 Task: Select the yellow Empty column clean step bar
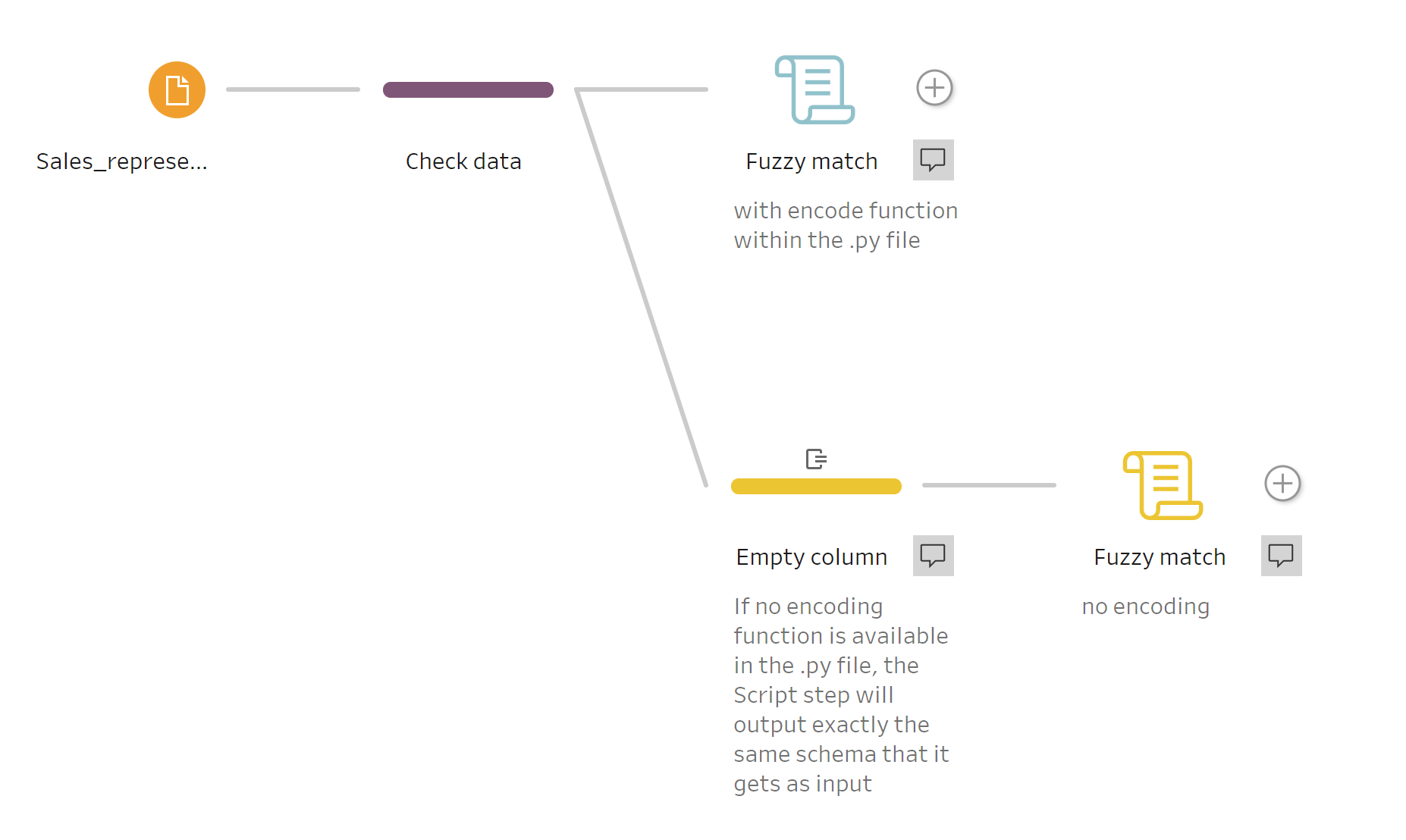(816, 486)
